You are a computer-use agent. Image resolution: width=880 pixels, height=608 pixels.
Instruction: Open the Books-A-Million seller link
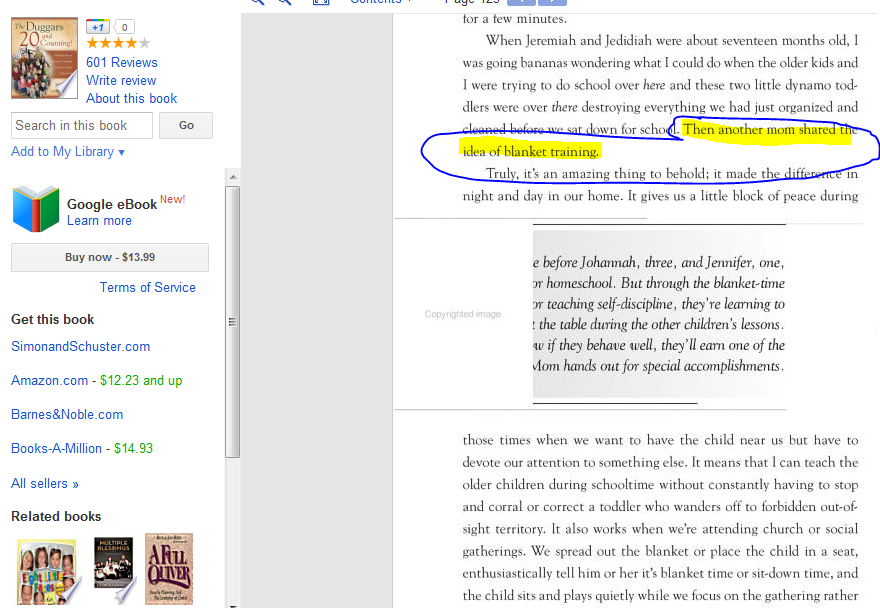(x=57, y=449)
